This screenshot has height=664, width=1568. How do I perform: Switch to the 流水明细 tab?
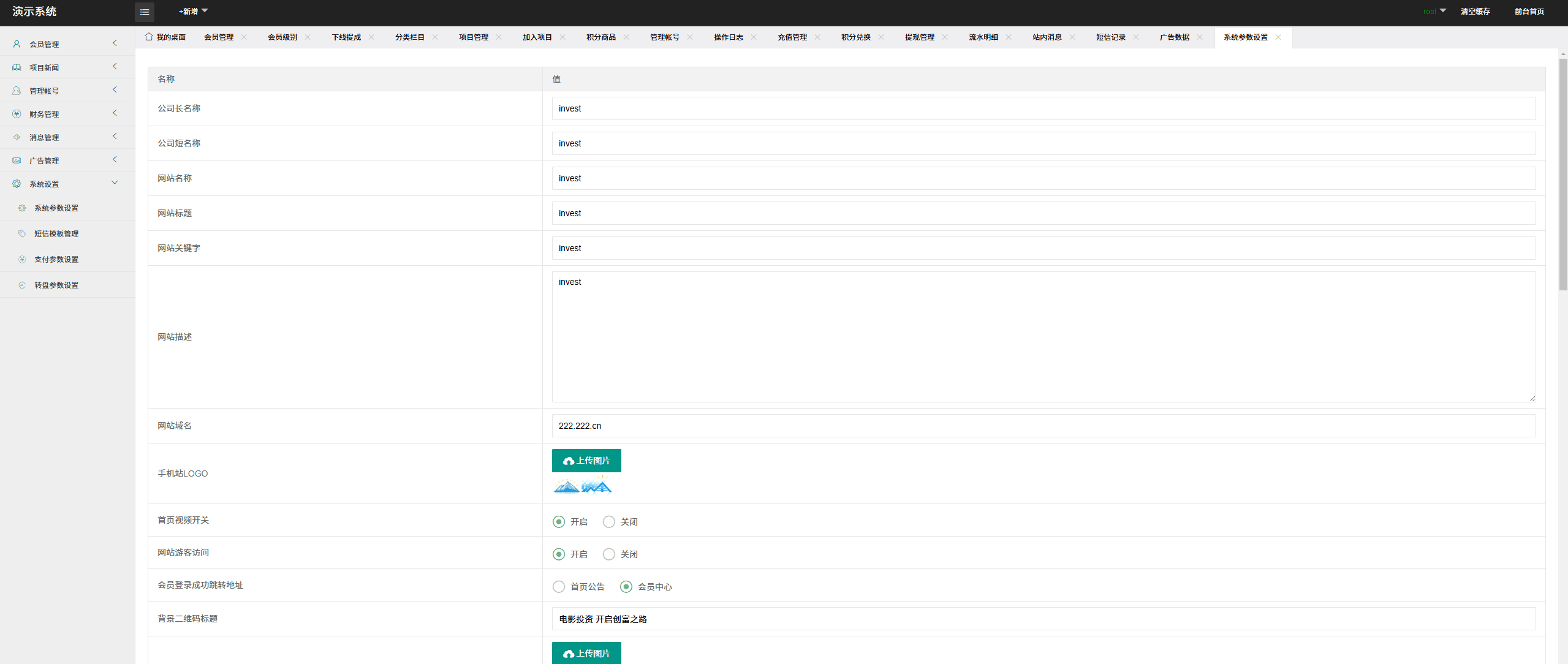click(x=983, y=37)
